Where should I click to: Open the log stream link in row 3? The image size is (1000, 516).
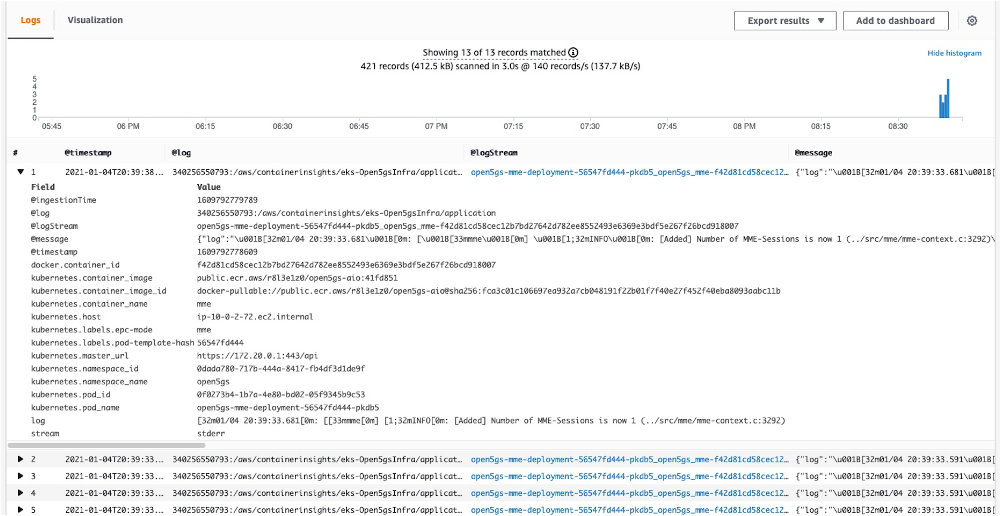click(x=626, y=476)
